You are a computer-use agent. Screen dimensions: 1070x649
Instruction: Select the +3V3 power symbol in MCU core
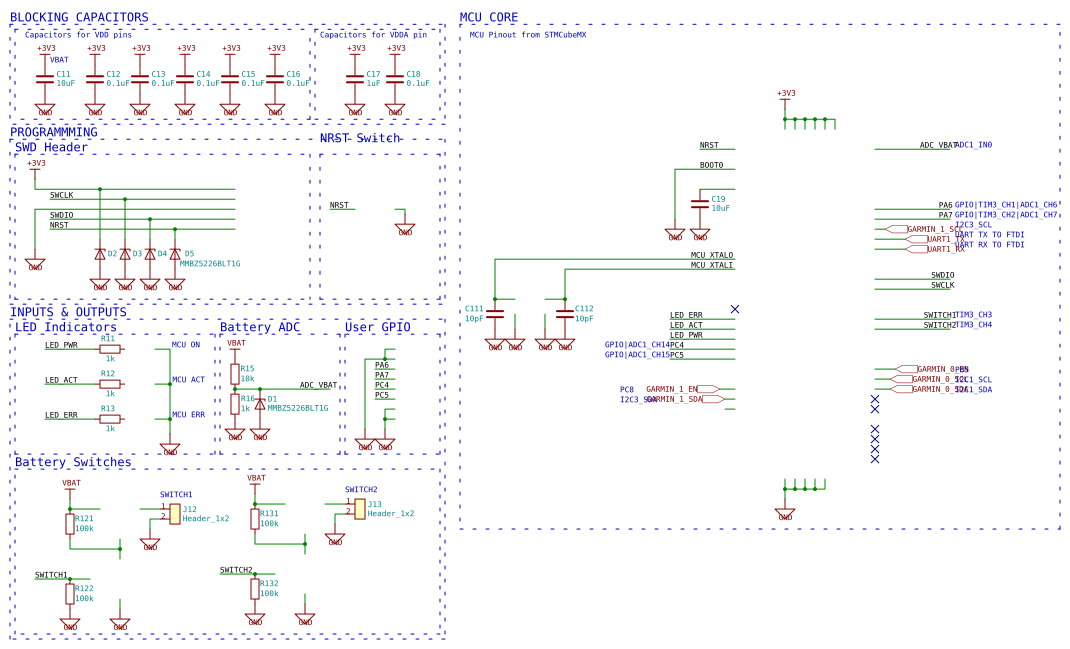(785, 98)
